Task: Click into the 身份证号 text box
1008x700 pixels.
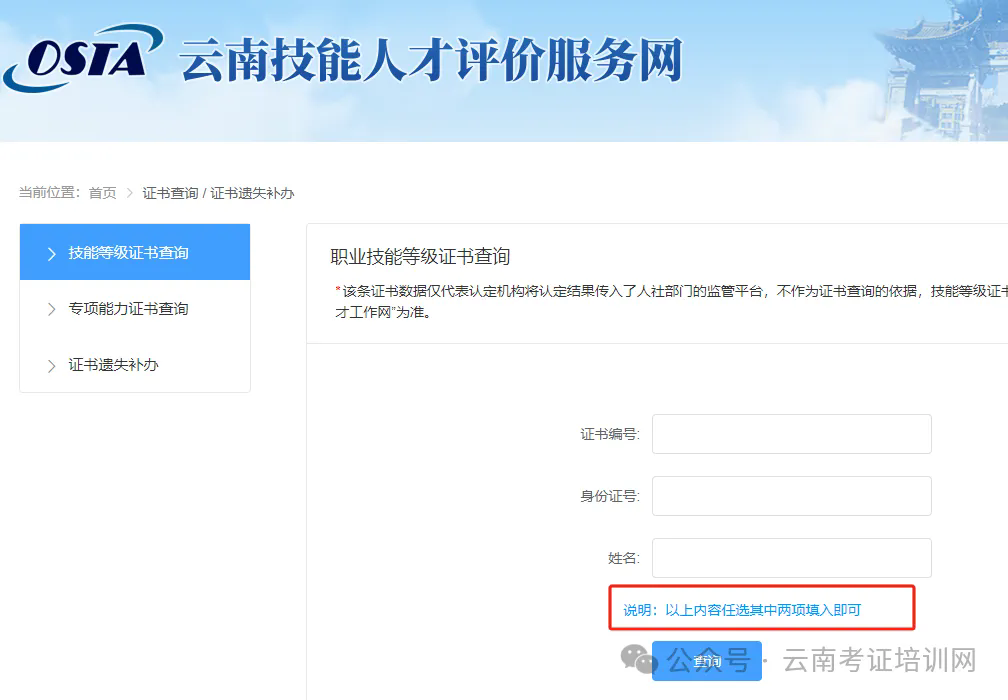Action: [791, 496]
